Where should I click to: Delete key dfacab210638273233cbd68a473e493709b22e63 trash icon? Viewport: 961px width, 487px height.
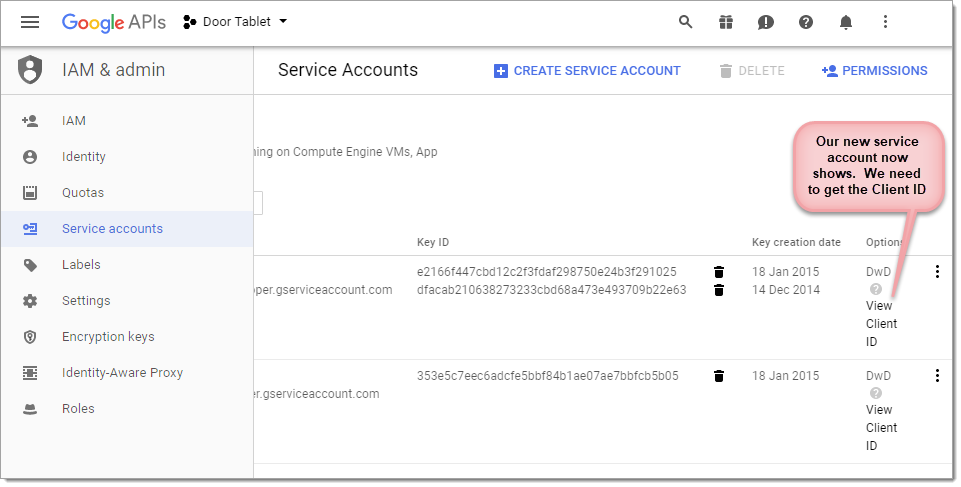[x=719, y=290]
